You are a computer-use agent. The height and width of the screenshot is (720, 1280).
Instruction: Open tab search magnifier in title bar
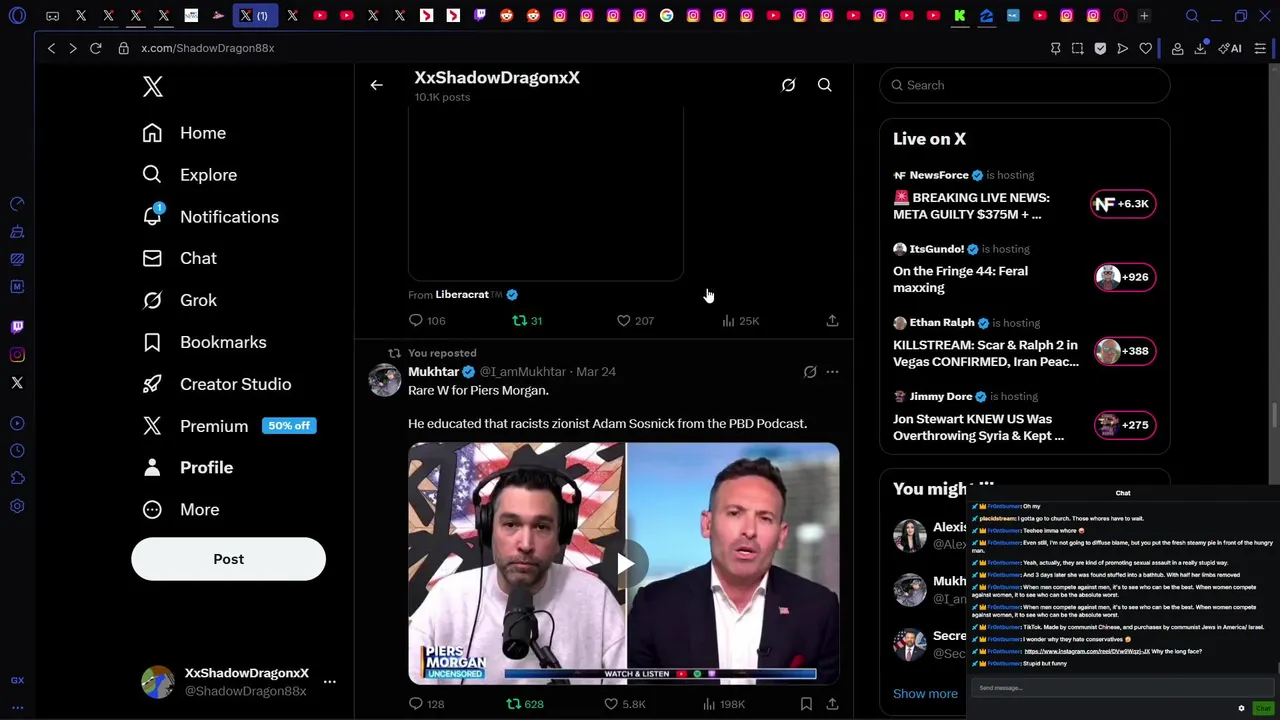pos(1192,16)
